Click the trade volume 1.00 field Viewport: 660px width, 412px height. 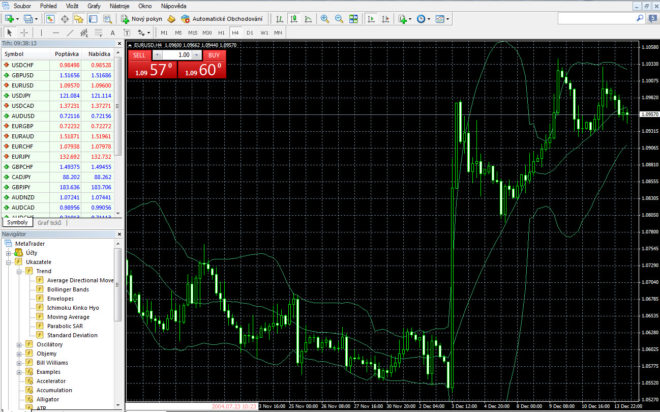(x=177, y=55)
